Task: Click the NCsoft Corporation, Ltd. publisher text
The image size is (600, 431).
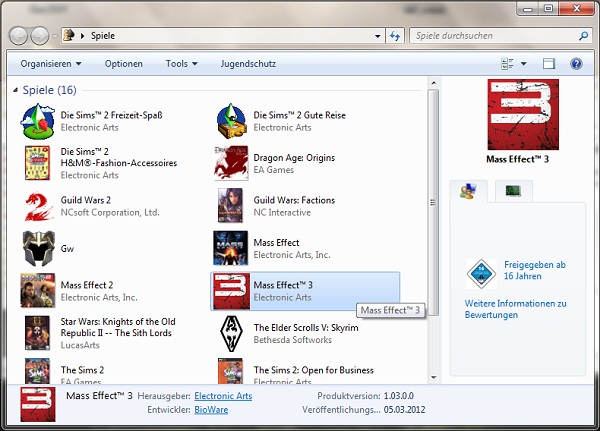Action: [x=110, y=212]
